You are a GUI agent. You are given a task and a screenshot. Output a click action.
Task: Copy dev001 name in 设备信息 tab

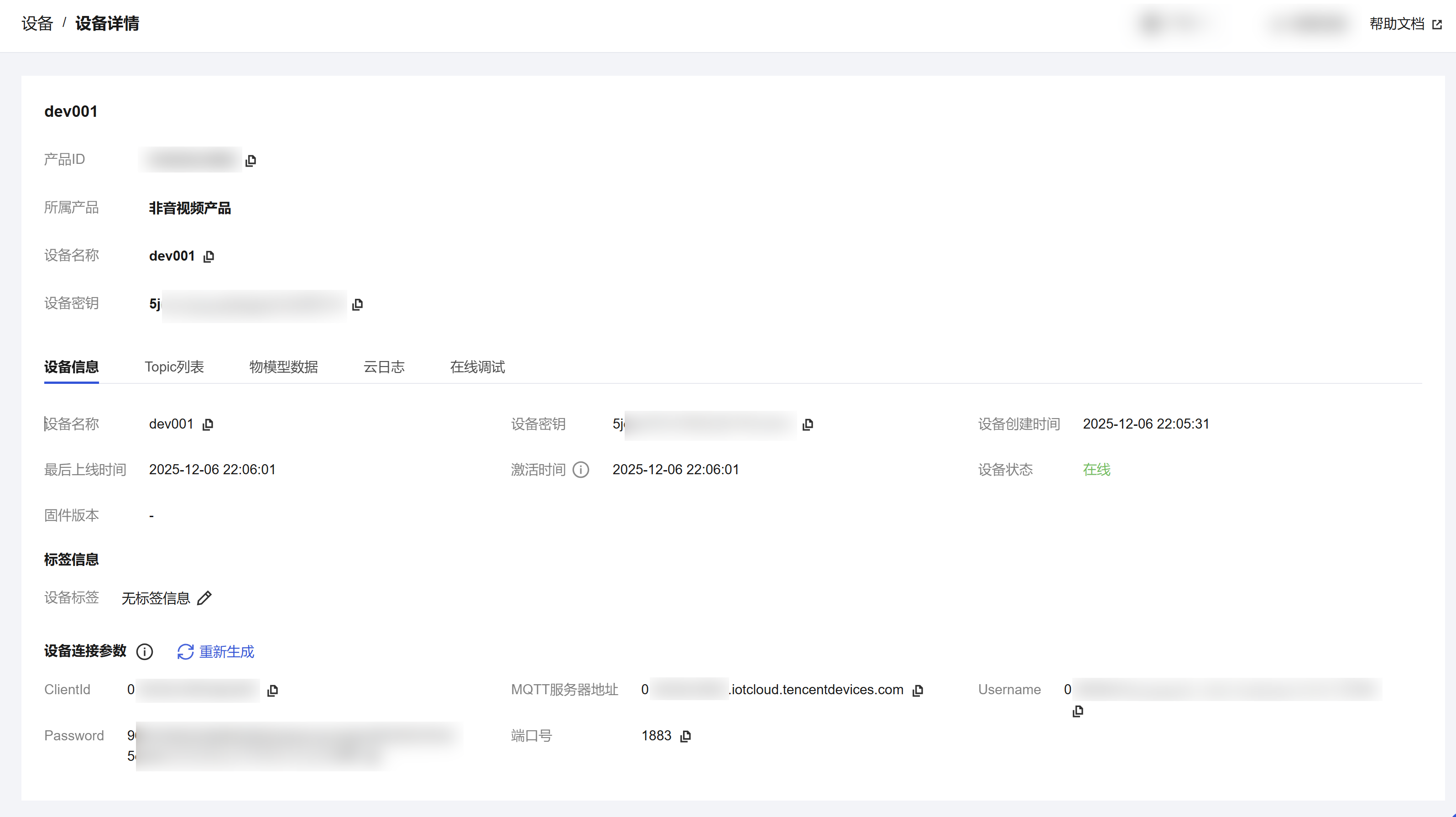[x=208, y=424]
